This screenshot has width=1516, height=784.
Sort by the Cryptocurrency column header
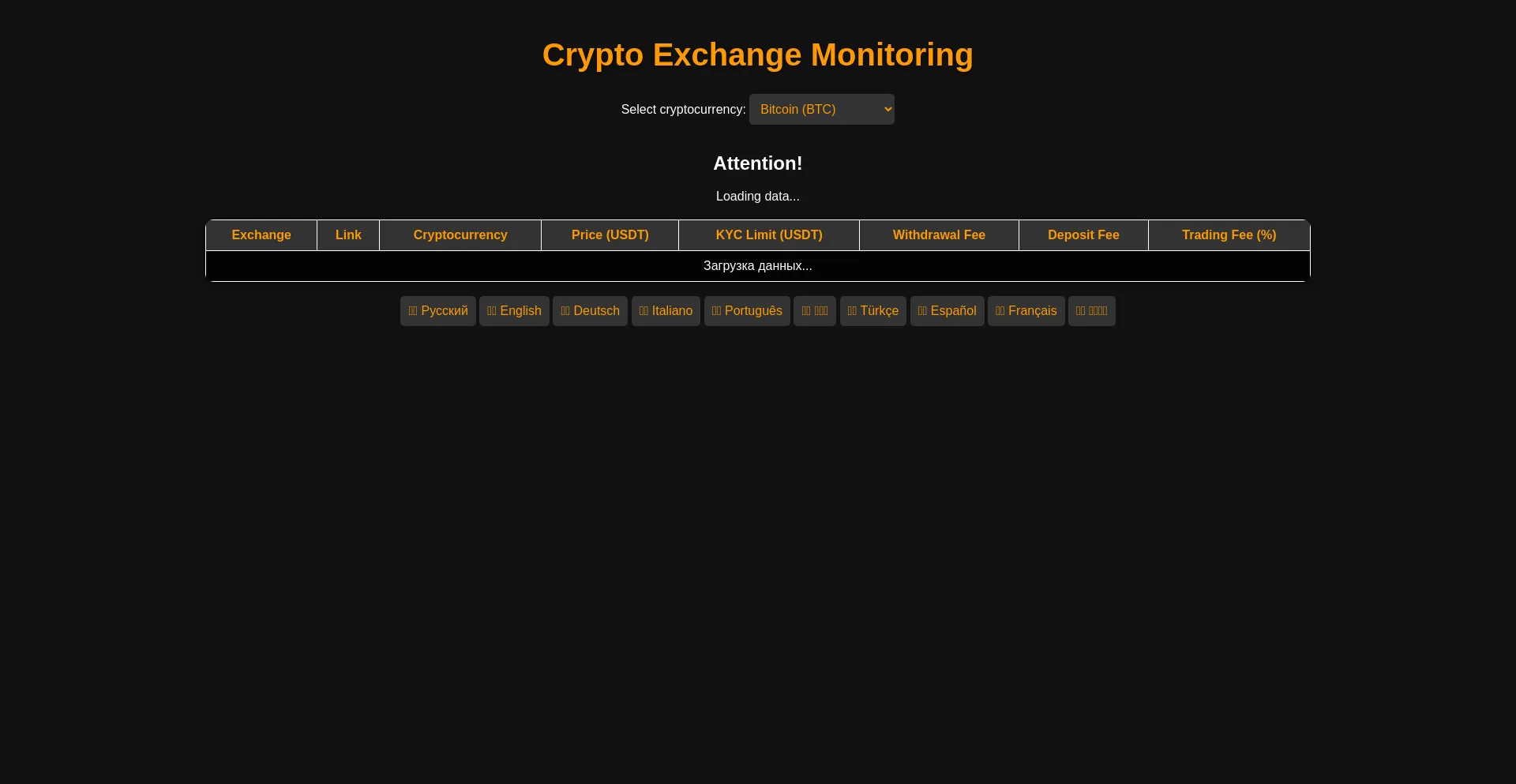pos(460,234)
